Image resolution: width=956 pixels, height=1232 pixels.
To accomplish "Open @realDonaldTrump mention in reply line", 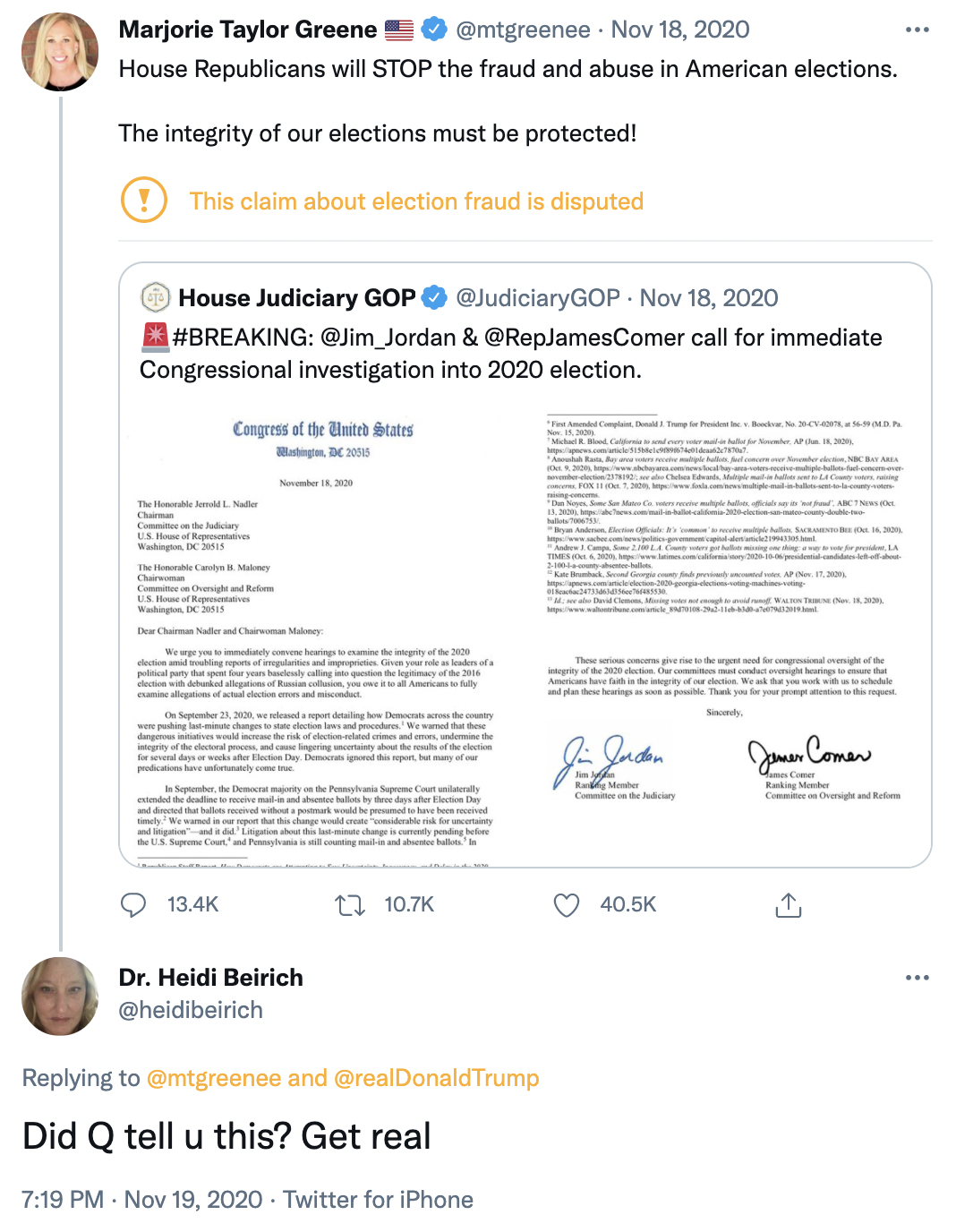I will point(436,1078).
